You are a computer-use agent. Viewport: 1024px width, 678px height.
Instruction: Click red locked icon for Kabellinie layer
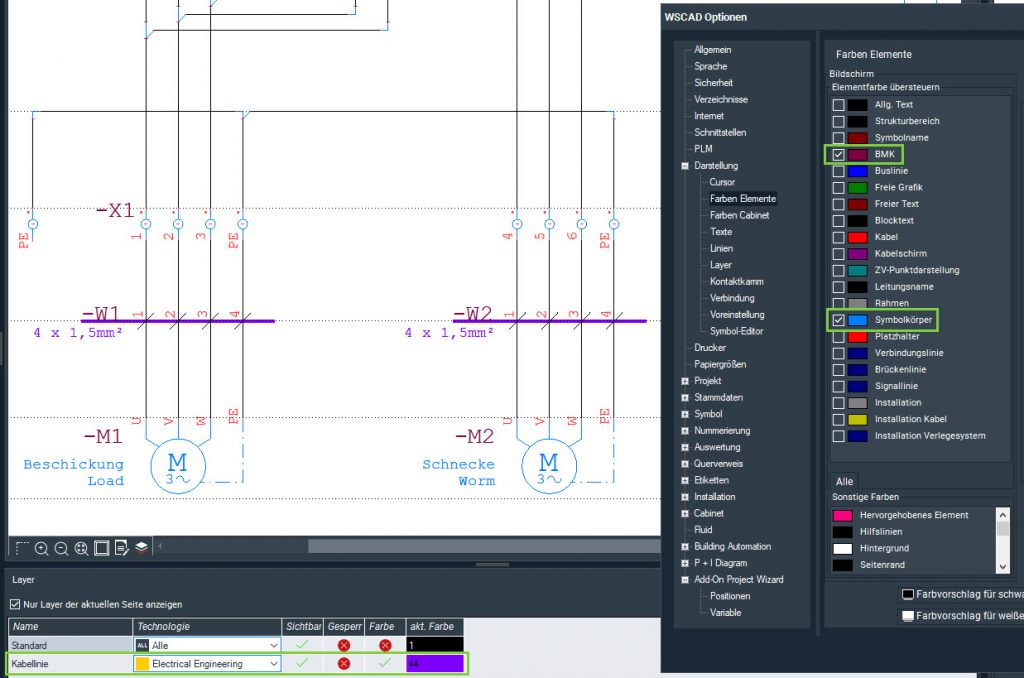pyautogui.click(x=344, y=663)
